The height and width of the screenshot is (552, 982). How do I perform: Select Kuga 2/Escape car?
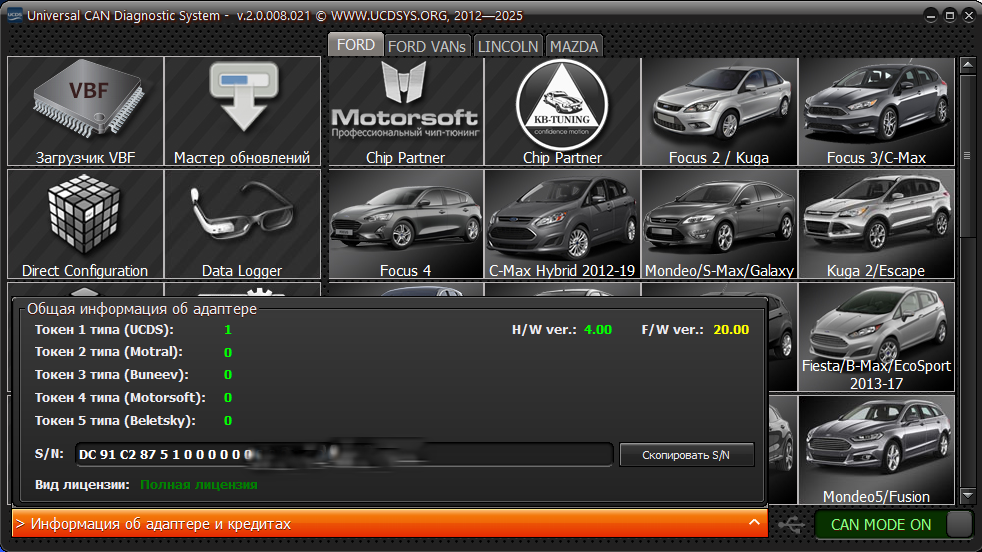[x=876, y=224]
